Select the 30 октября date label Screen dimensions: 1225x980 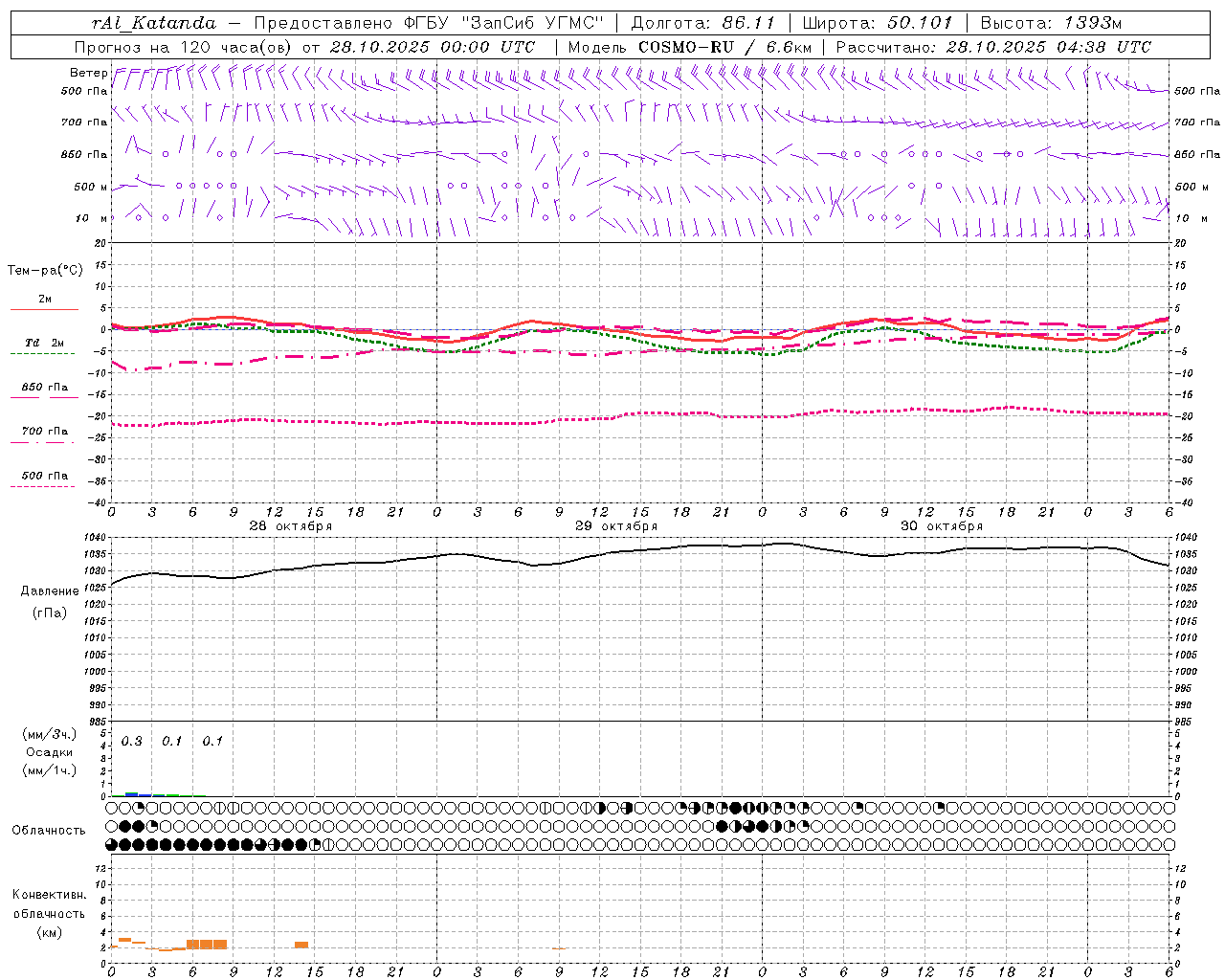click(942, 526)
